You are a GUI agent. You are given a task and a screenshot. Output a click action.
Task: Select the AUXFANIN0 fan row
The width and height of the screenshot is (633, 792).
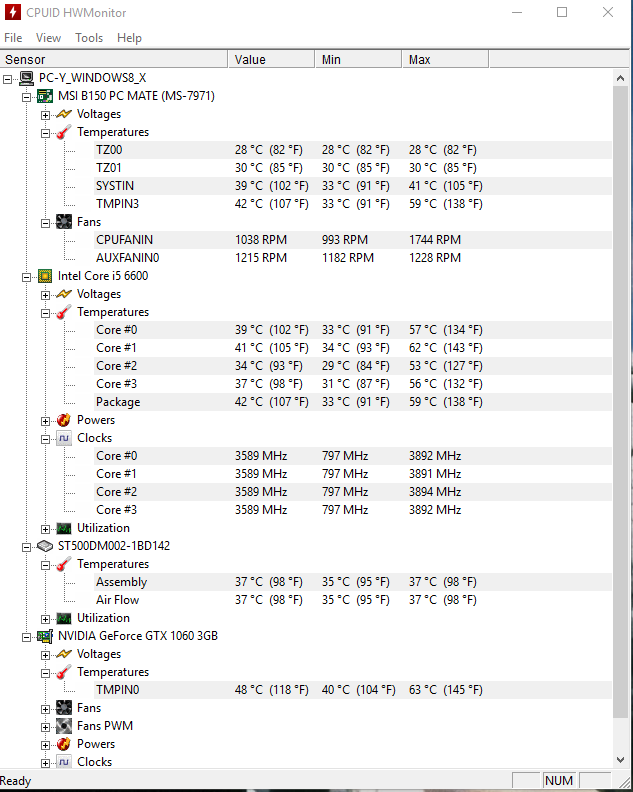353,258
